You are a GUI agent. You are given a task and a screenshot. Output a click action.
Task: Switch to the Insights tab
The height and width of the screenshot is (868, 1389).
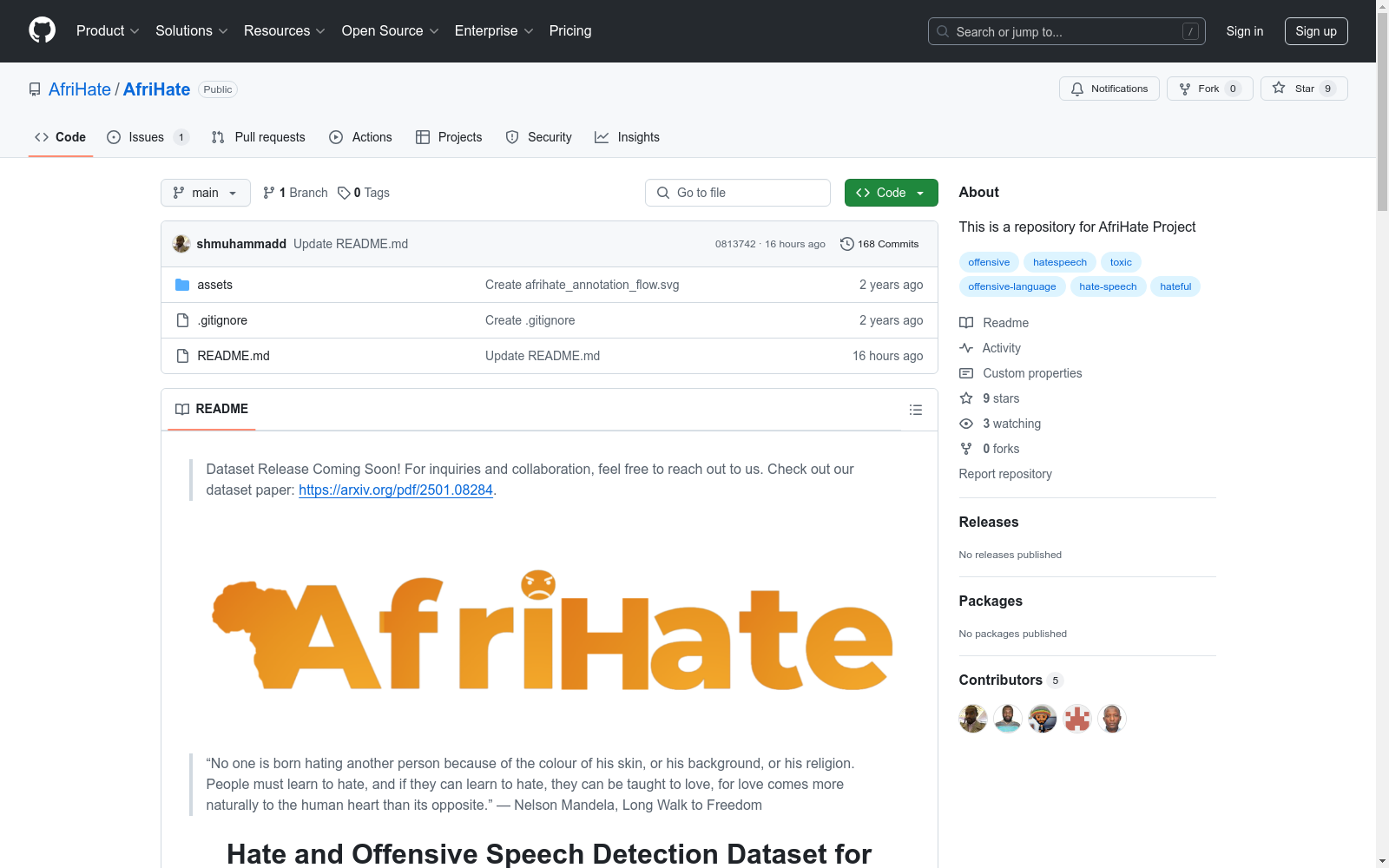coord(628,137)
